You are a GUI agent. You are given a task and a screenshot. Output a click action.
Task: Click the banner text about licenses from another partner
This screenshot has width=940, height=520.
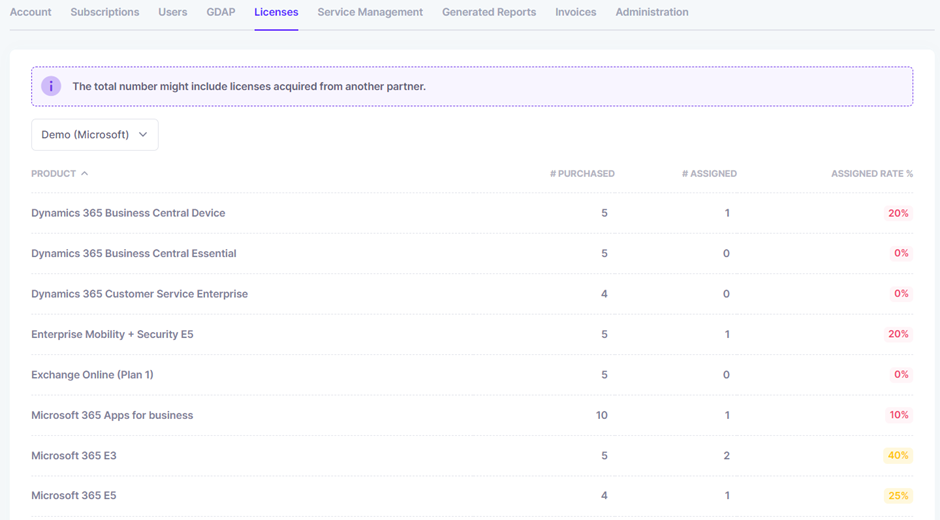pos(249,86)
